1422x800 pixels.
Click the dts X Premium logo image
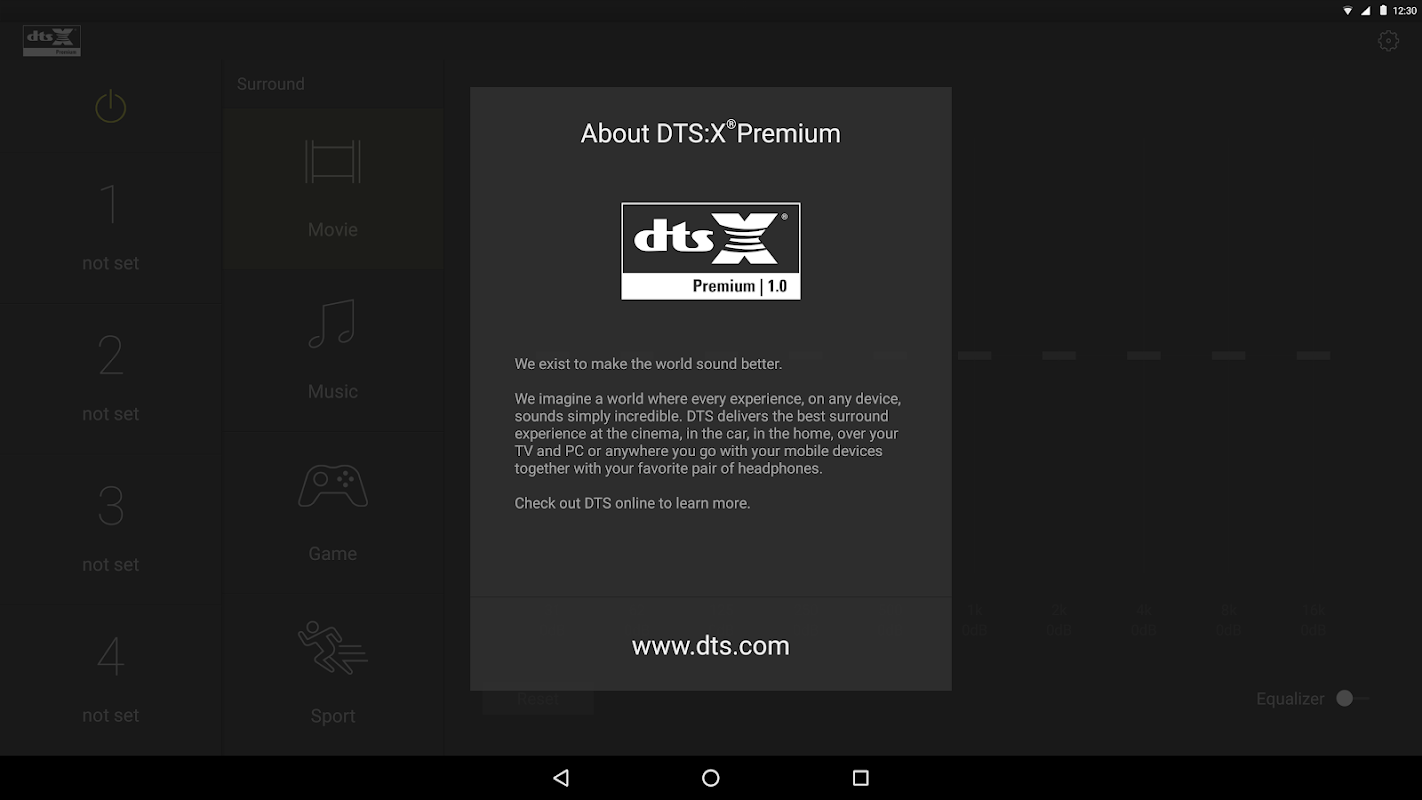[x=711, y=251]
